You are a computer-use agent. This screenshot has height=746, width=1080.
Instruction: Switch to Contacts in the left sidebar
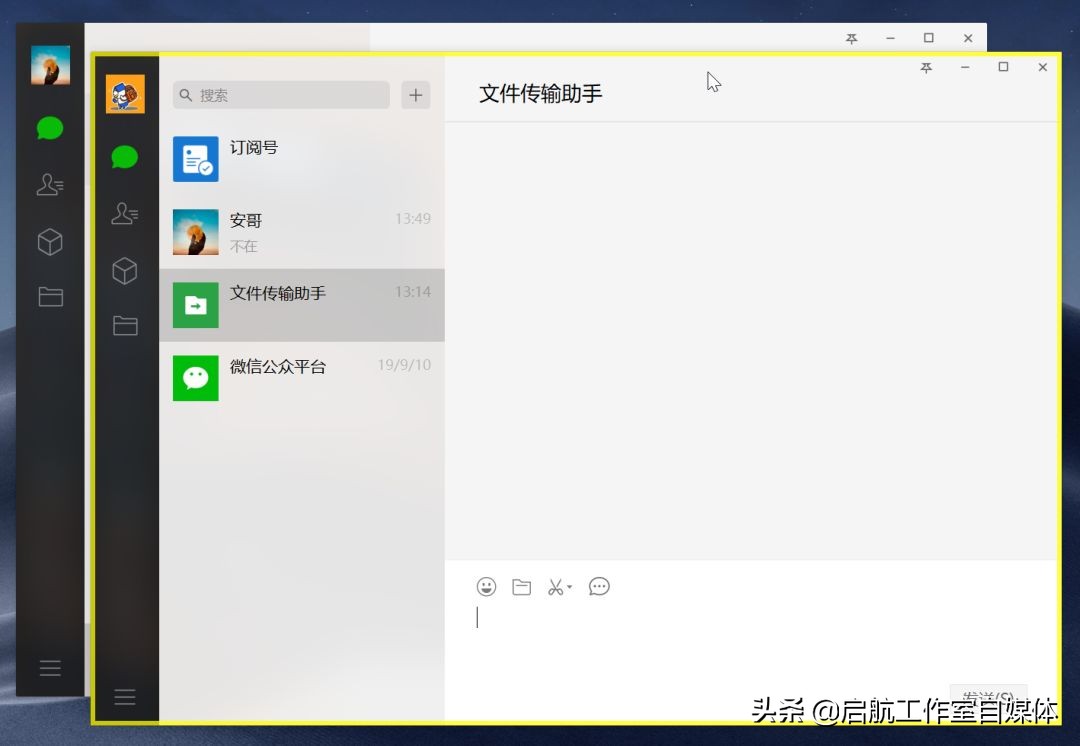(125, 213)
